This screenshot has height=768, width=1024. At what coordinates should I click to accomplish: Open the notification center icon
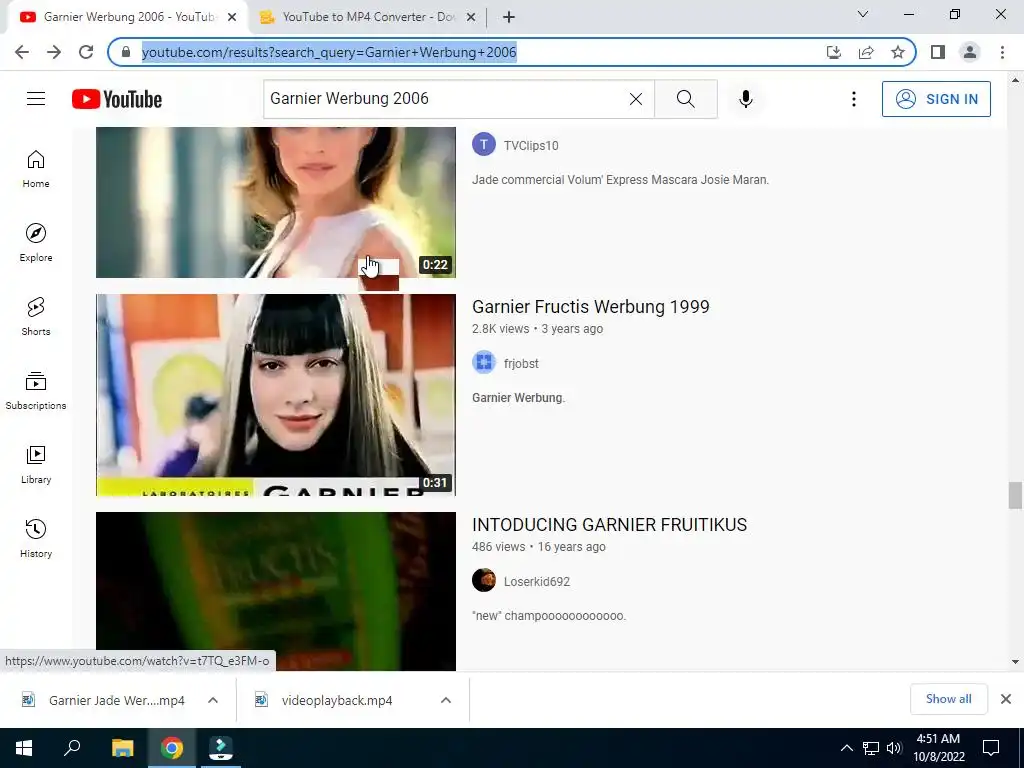pos(991,748)
